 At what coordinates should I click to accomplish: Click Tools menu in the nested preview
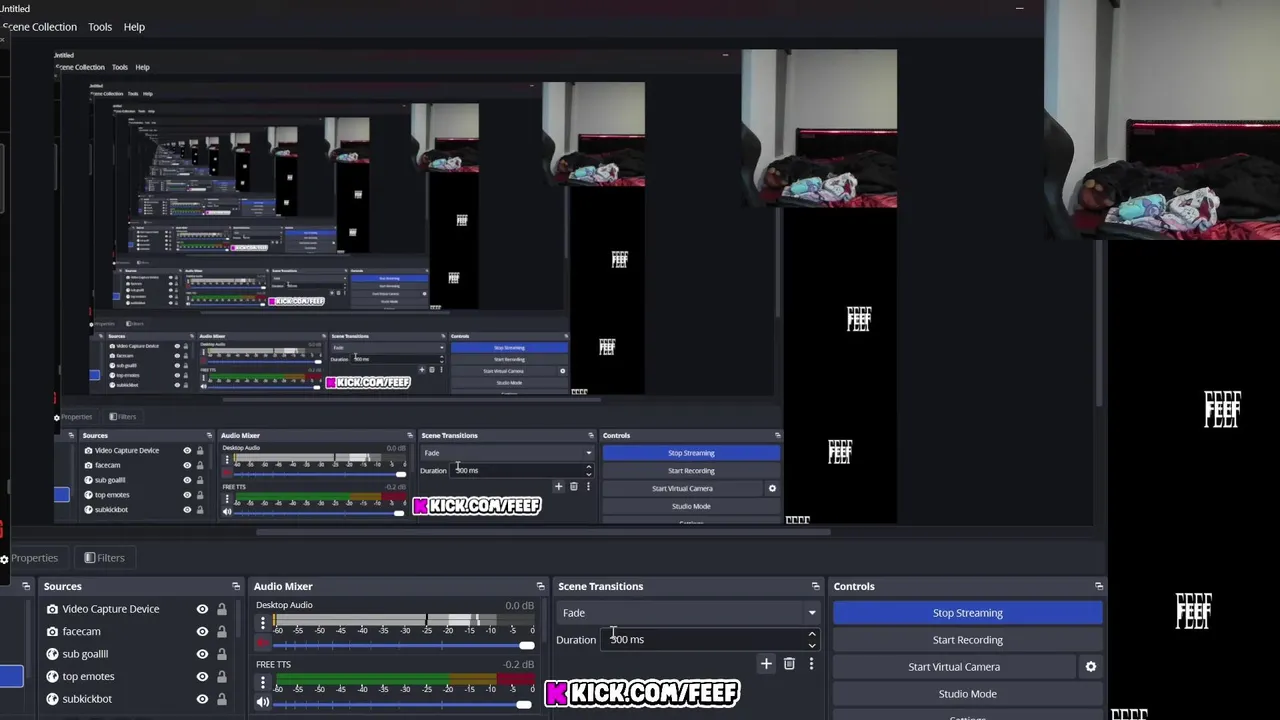point(119,67)
